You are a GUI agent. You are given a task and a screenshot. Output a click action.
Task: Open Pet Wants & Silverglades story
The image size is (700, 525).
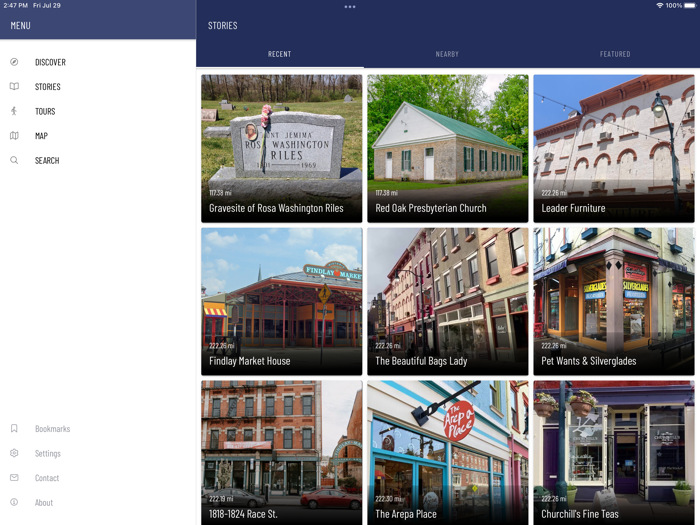tap(614, 301)
